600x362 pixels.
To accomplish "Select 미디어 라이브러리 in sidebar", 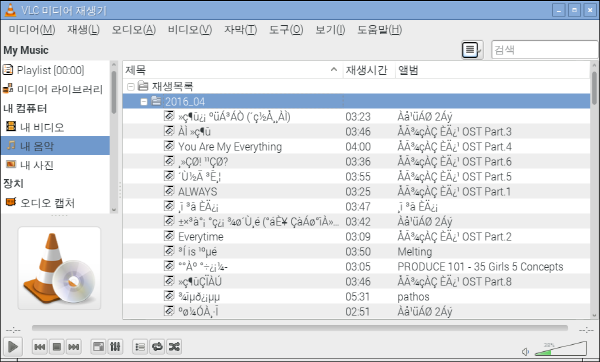I will pyautogui.click(x=55, y=89).
